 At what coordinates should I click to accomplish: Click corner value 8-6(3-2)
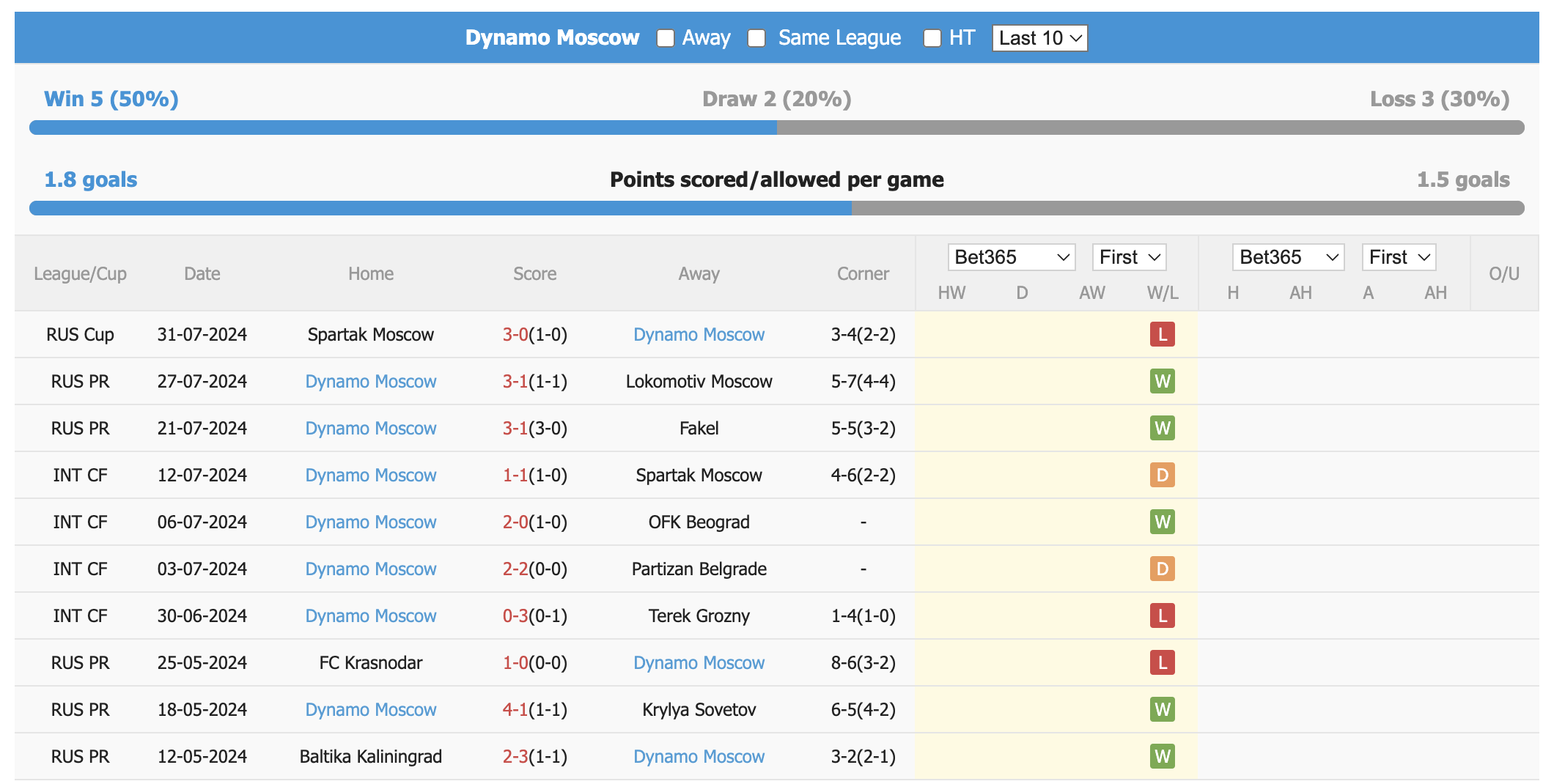tap(863, 663)
